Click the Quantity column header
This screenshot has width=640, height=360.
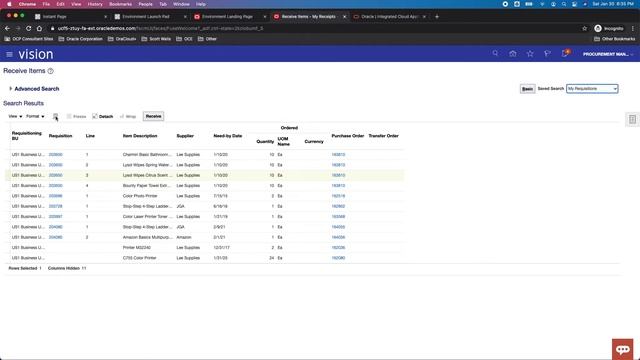[265, 142]
